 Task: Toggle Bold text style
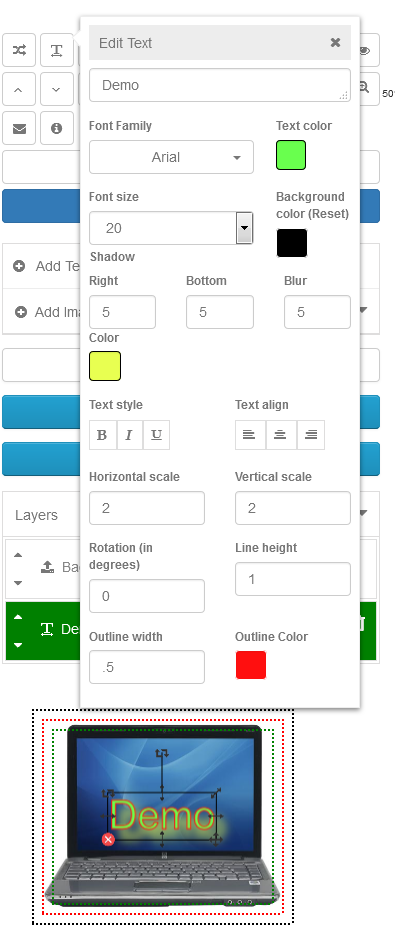(102, 435)
